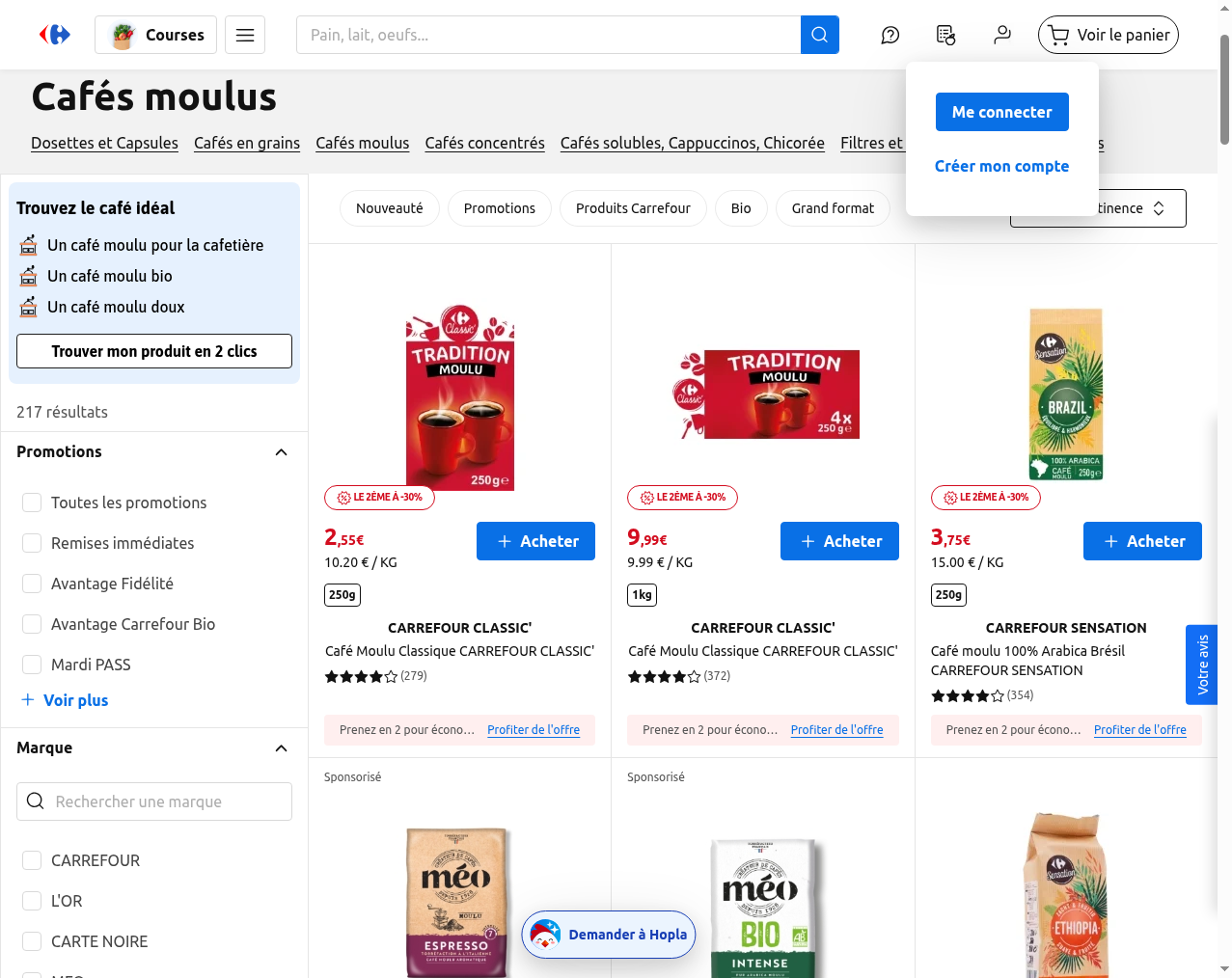Select the Bio filter chip

[741, 208]
